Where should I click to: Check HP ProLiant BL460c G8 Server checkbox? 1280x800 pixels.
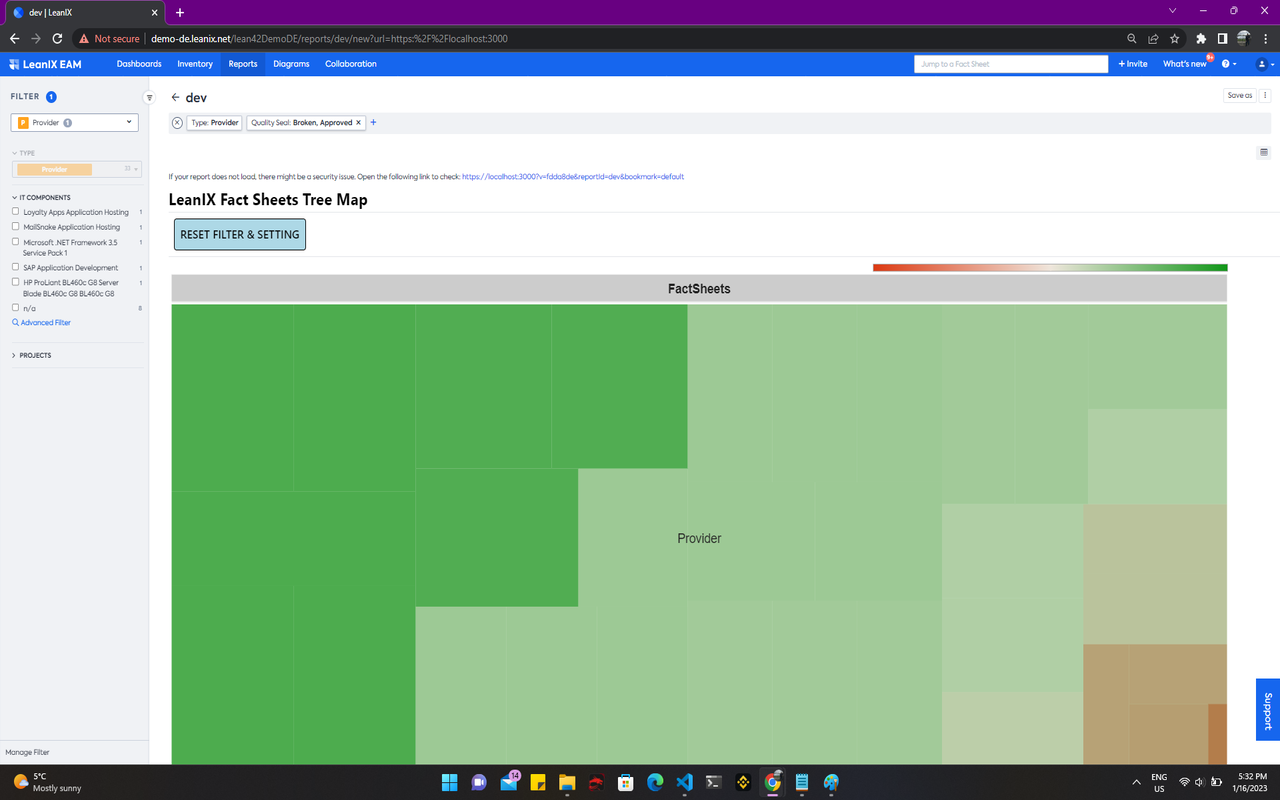pos(16,282)
